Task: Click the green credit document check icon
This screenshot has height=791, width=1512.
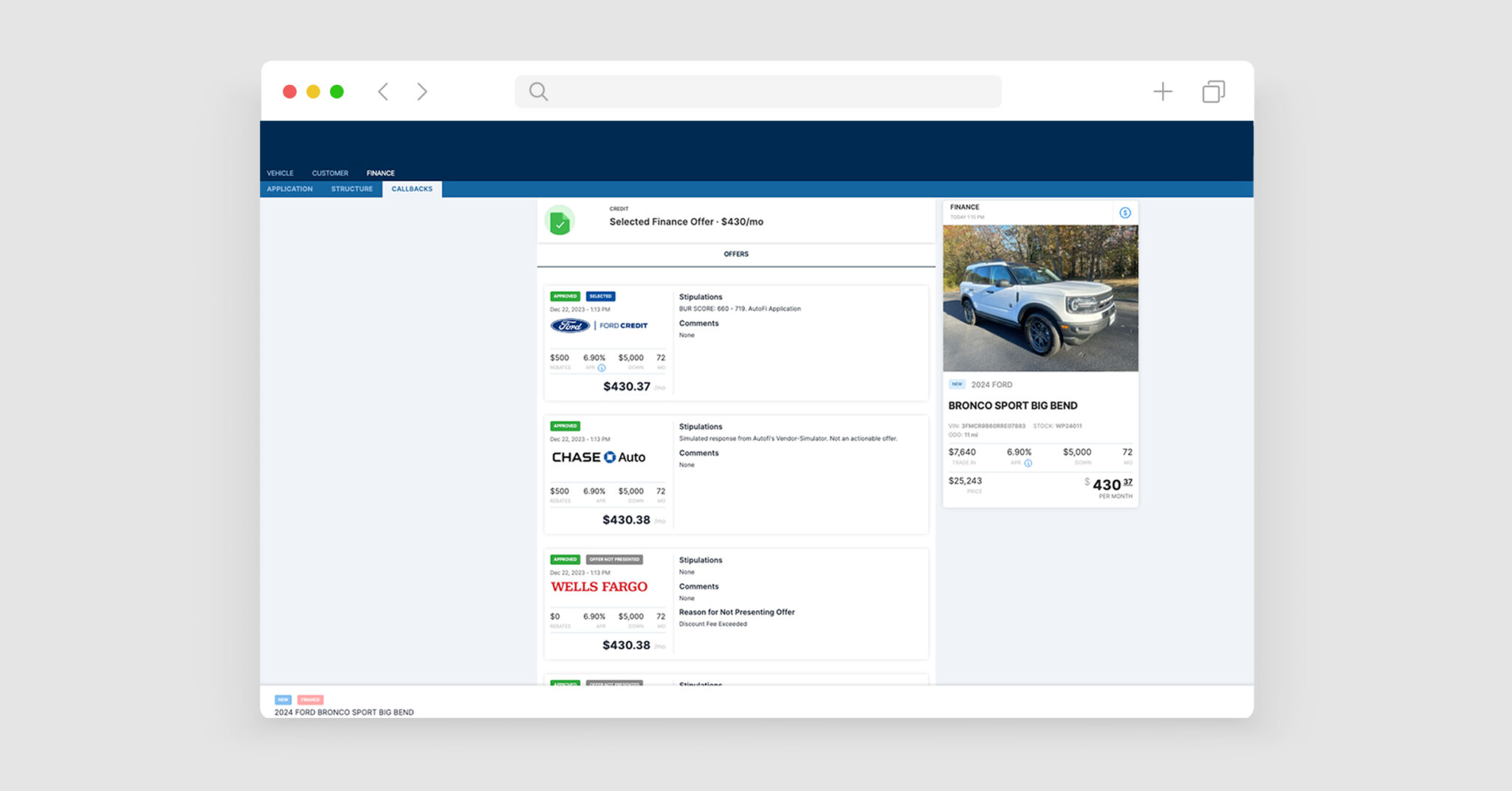Action: tap(560, 221)
